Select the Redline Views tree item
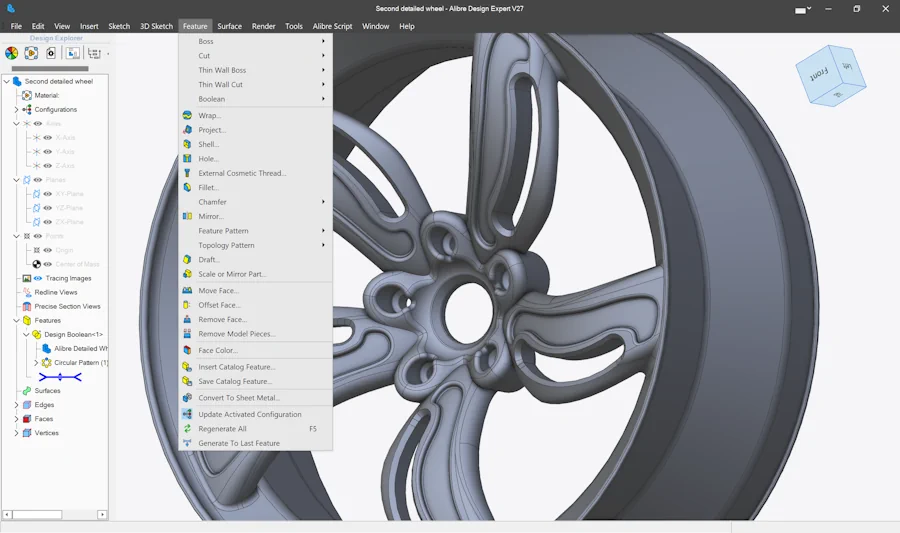900x533 pixels. tap(56, 292)
